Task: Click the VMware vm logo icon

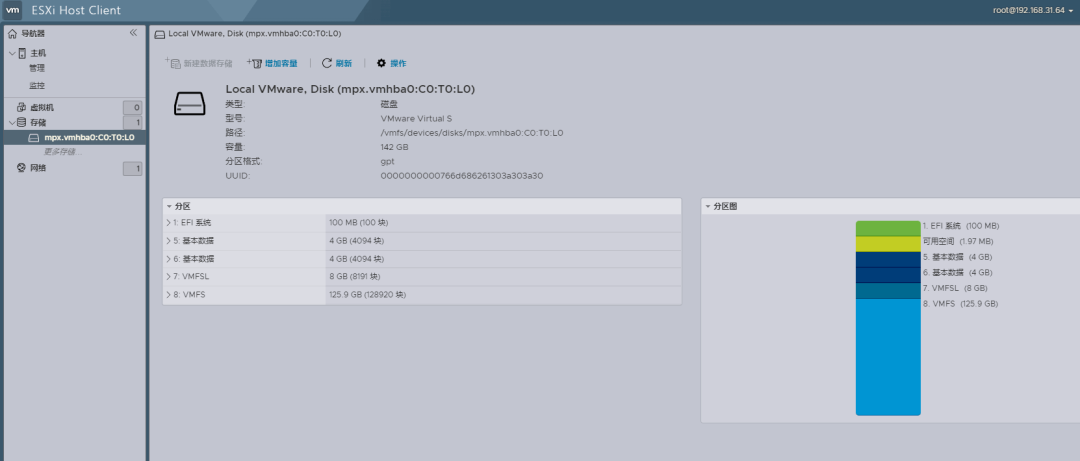Action: [x=13, y=10]
